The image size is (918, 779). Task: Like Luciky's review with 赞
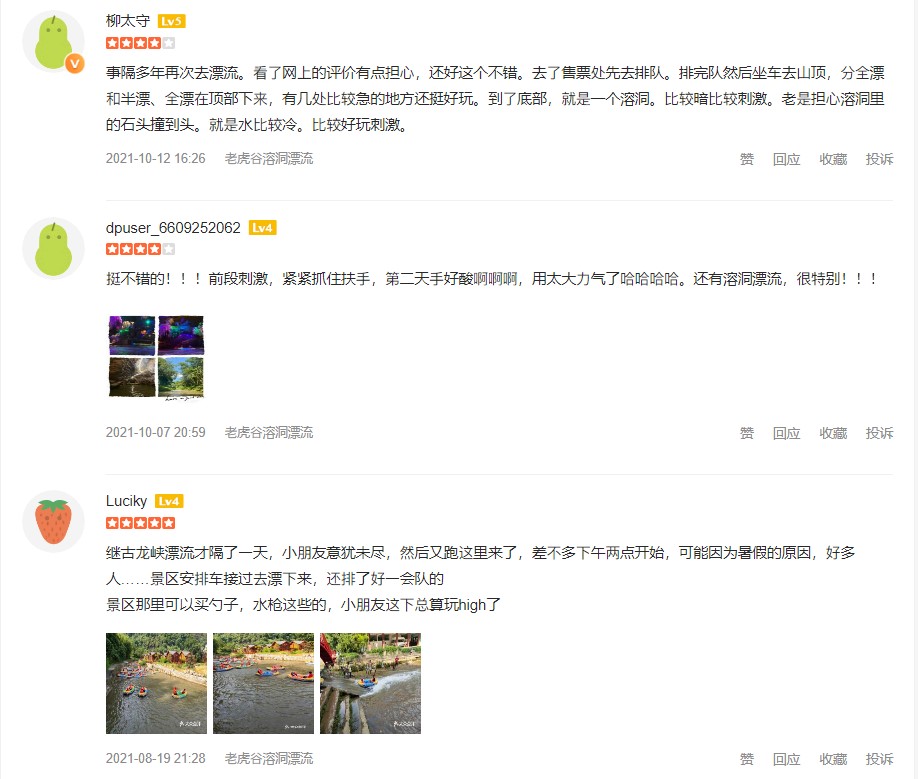tap(746, 759)
